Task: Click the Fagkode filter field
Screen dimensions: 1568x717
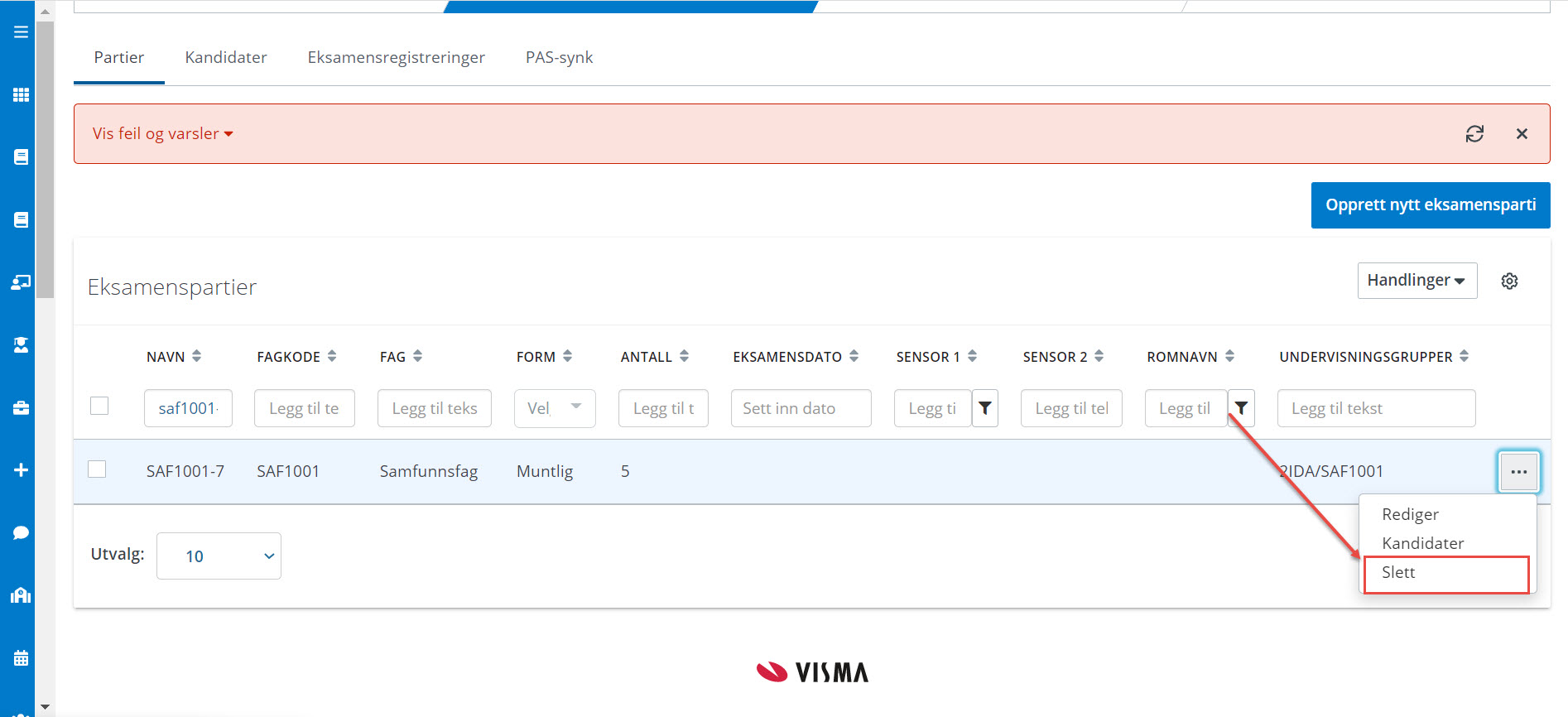Action: [x=304, y=408]
